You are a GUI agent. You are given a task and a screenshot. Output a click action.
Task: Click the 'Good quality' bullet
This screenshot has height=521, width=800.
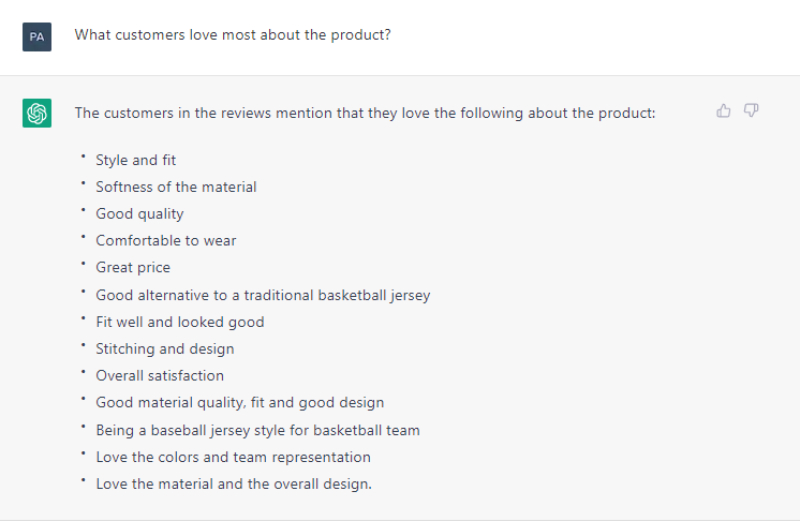tap(140, 214)
